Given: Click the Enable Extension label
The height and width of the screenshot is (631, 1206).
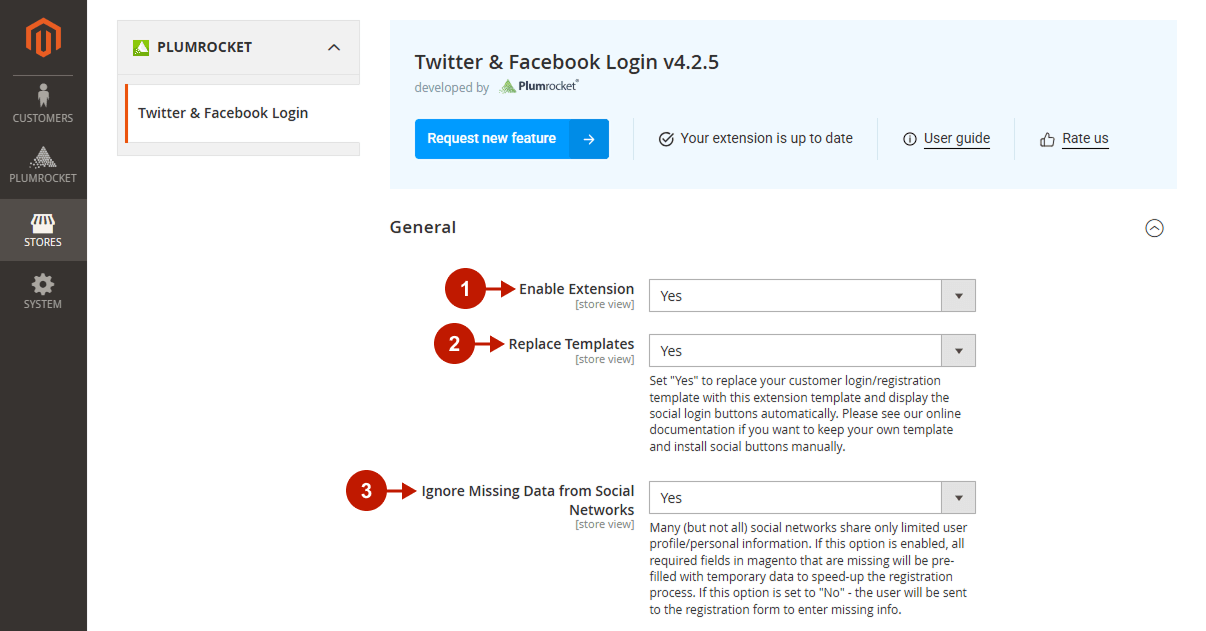Looking at the screenshot, I should click(x=576, y=289).
